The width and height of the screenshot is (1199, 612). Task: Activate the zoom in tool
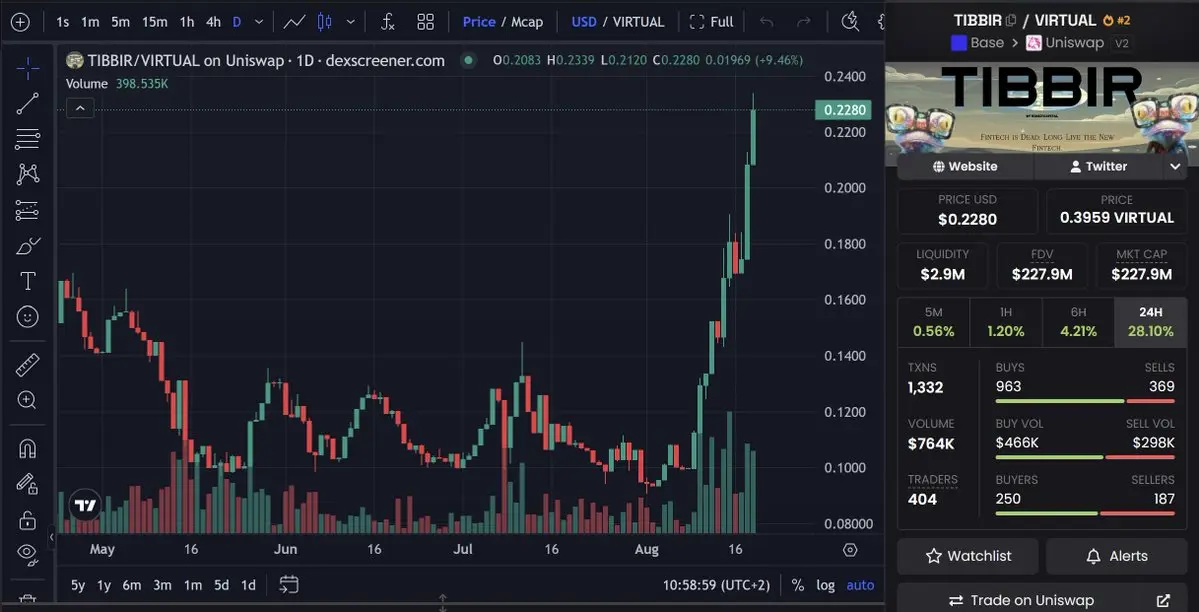[28, 400]
